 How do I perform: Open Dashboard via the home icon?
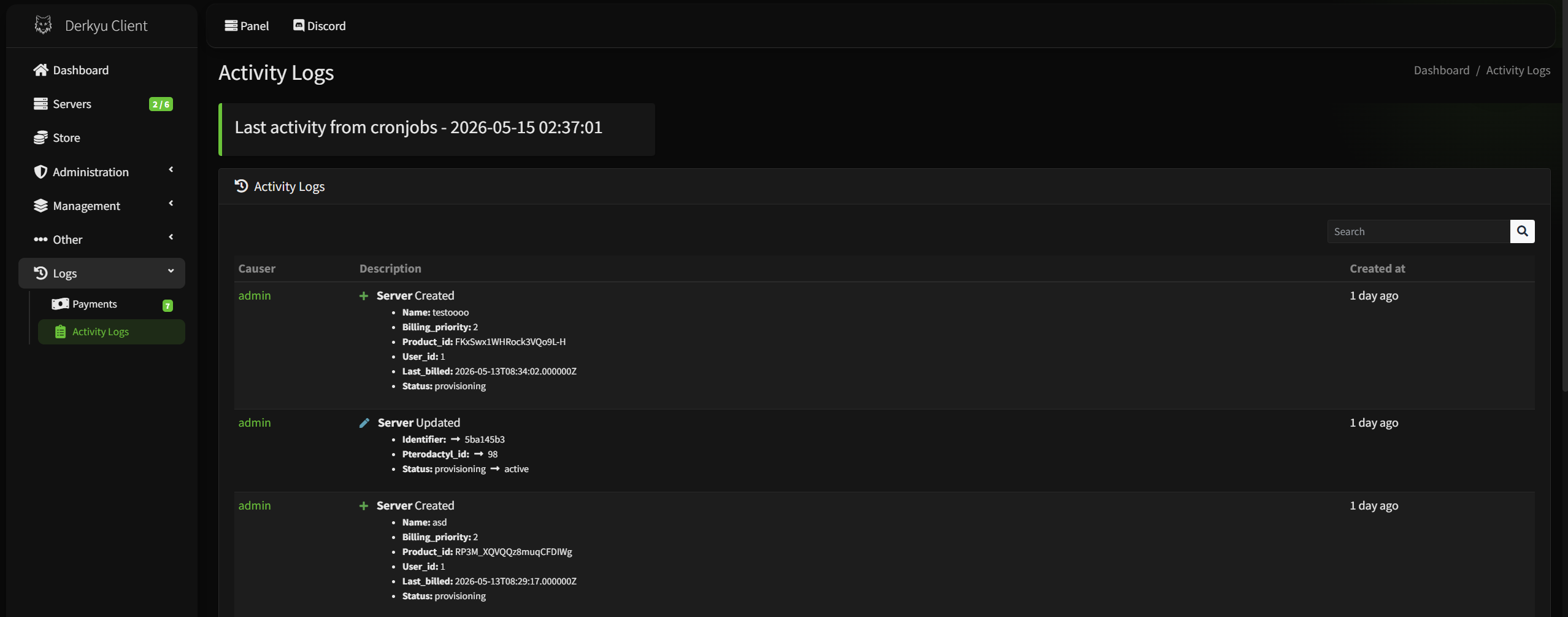click(40, 70)
